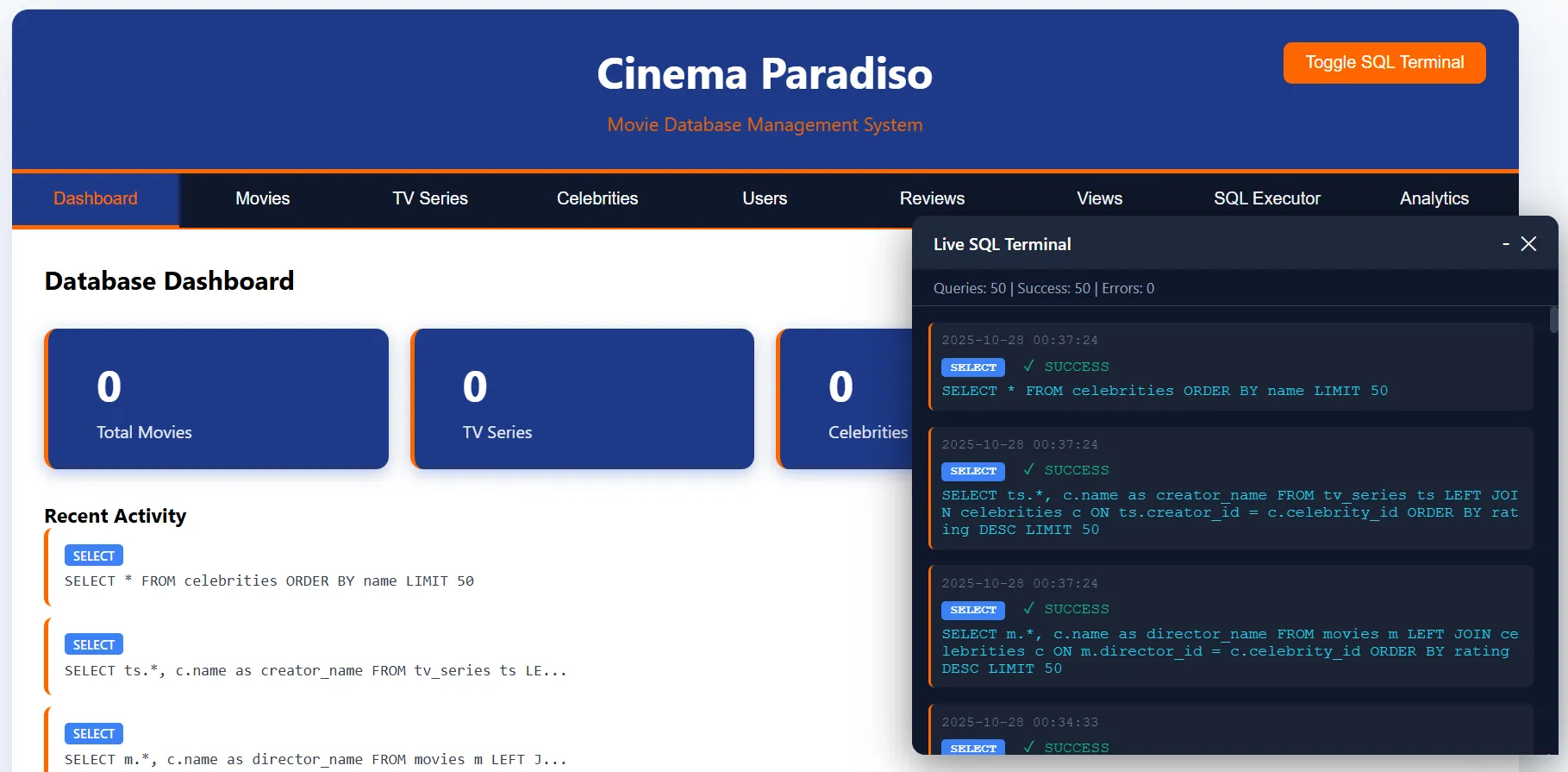The image size is (1568, 772).
Task: Open the SQL Executor tab
Action: 1266,199
